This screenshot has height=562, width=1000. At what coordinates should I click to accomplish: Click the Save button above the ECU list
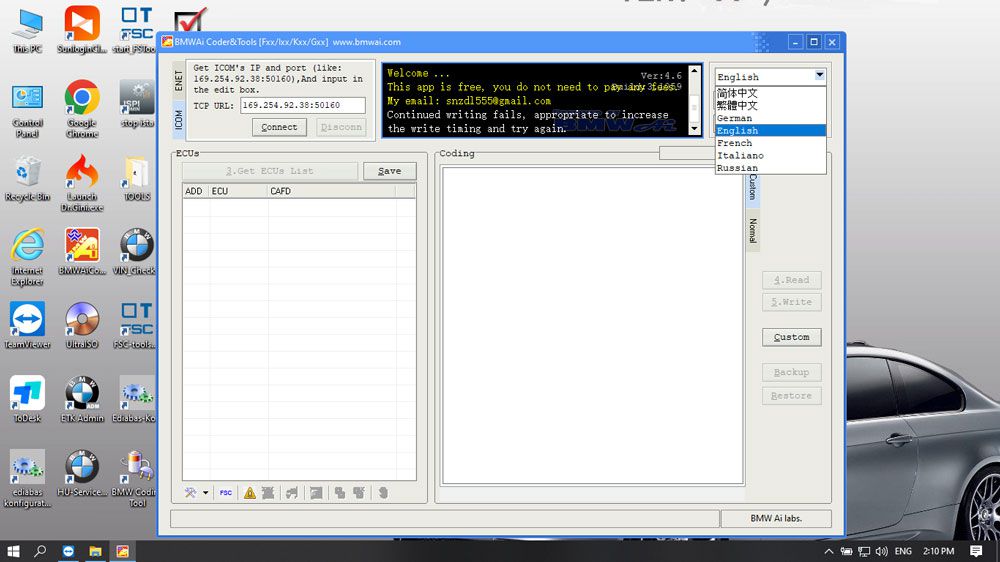[x=390, y=171]
